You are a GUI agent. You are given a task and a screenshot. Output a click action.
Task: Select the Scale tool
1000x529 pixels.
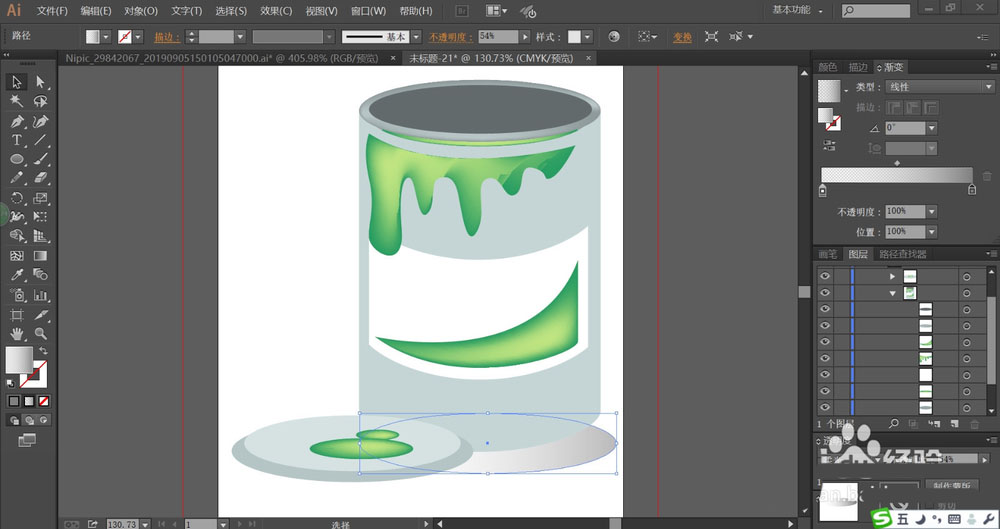(41, 198)
